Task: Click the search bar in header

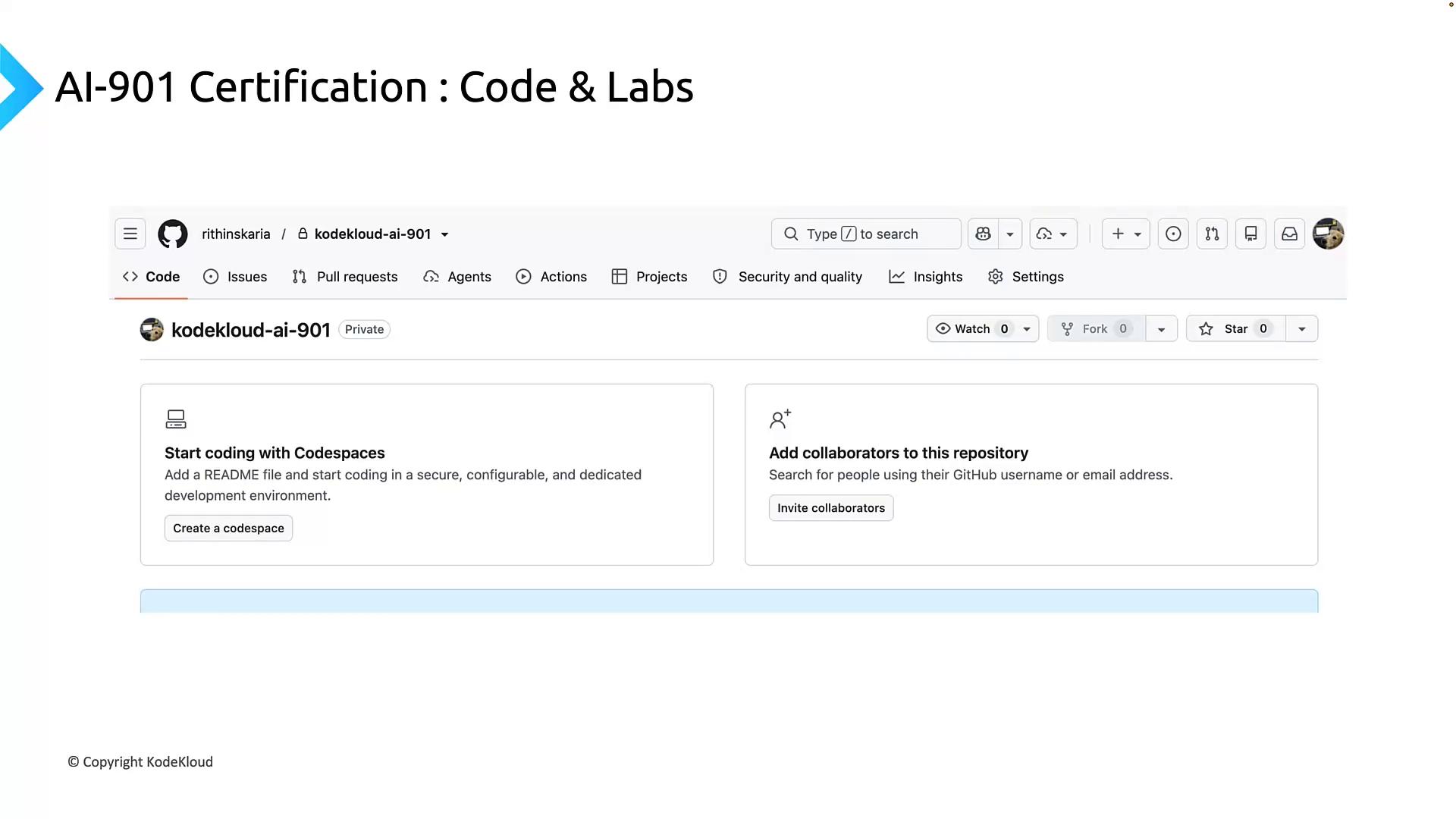Action: (866, 234)
